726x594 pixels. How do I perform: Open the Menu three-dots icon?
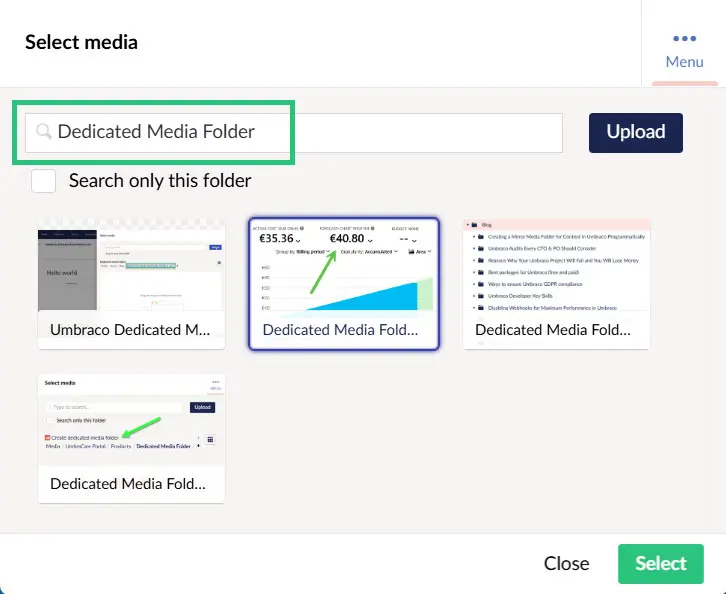[x=684, y=38]
